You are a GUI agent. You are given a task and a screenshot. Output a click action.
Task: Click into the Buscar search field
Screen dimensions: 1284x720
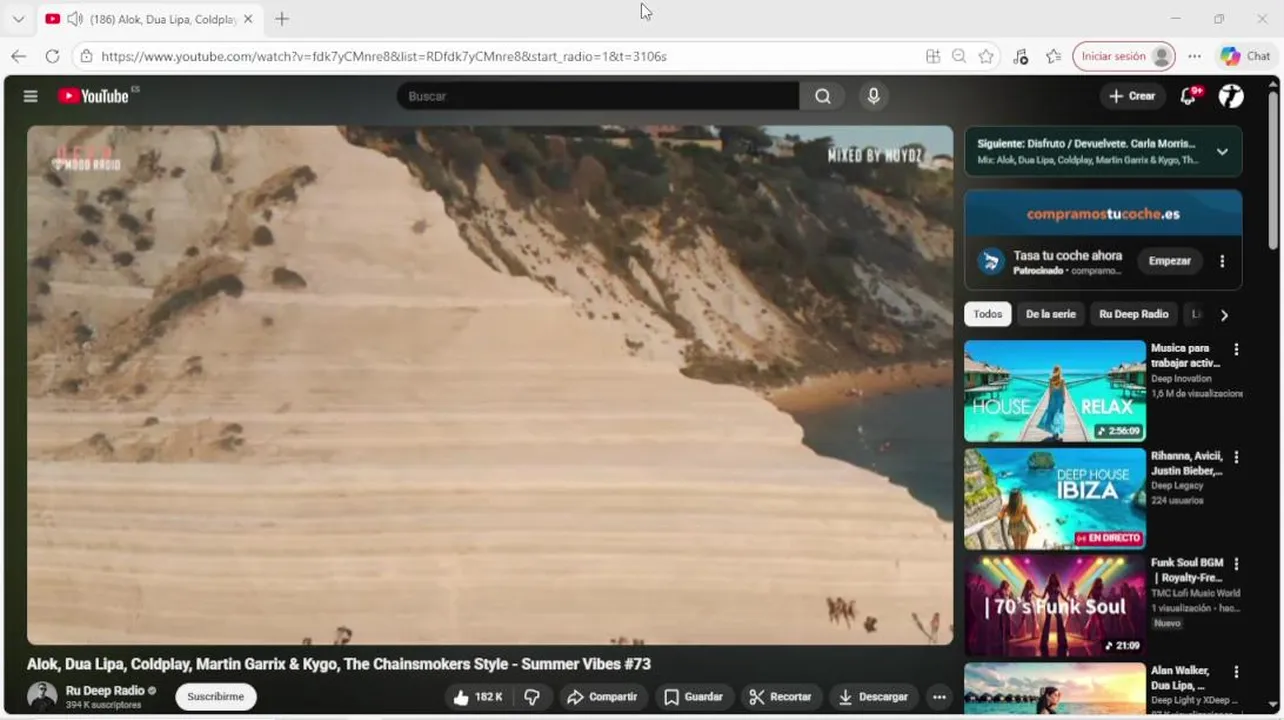(598, 96)
